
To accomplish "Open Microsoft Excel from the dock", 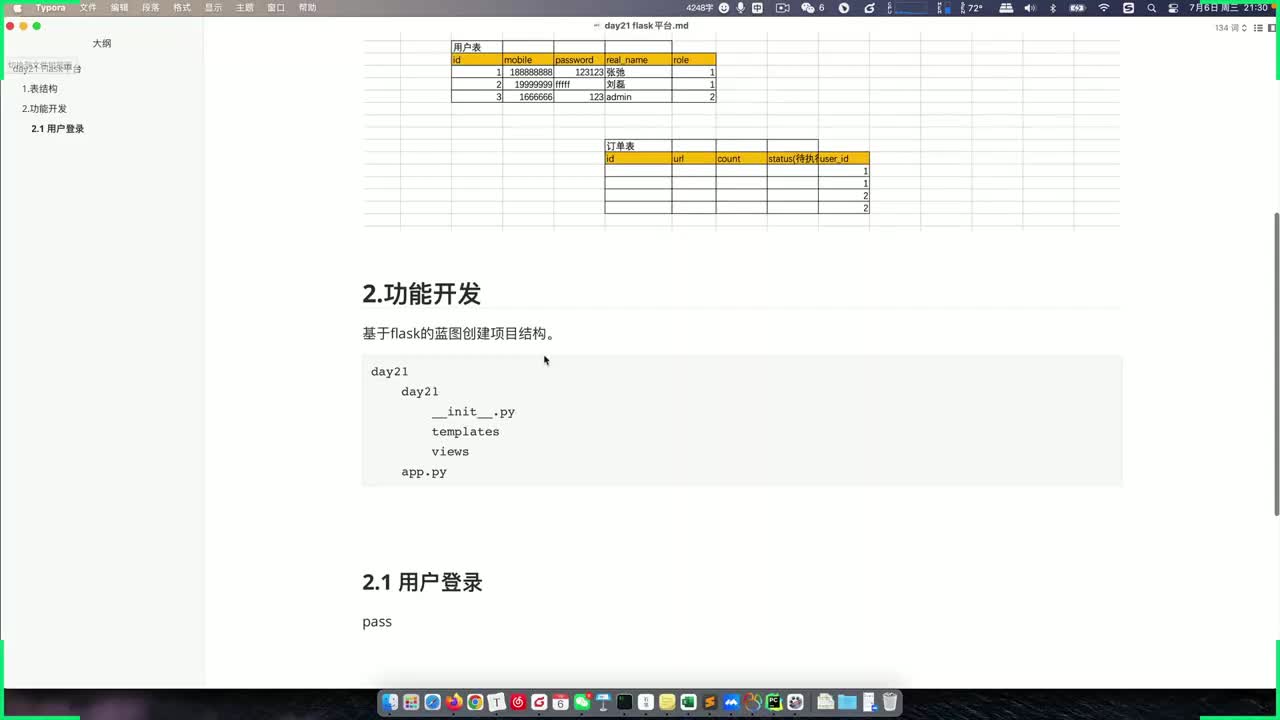I will pyautogui.click(x=688, y=702).
